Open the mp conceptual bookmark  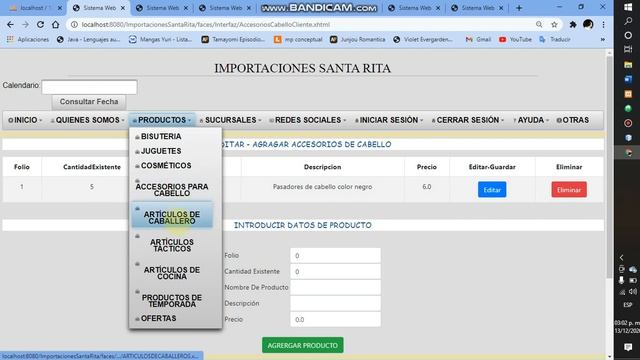tap(298, 40)
